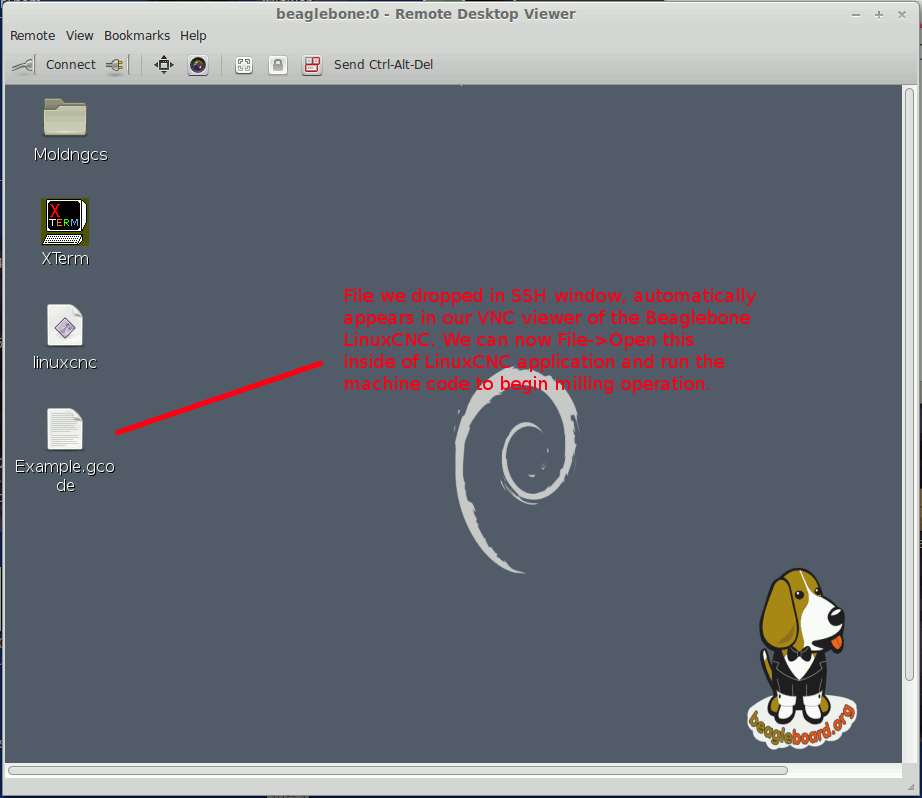This screenshot has height=798, width=922.
Task: Open the Help menu
Action: coord(193,36)
